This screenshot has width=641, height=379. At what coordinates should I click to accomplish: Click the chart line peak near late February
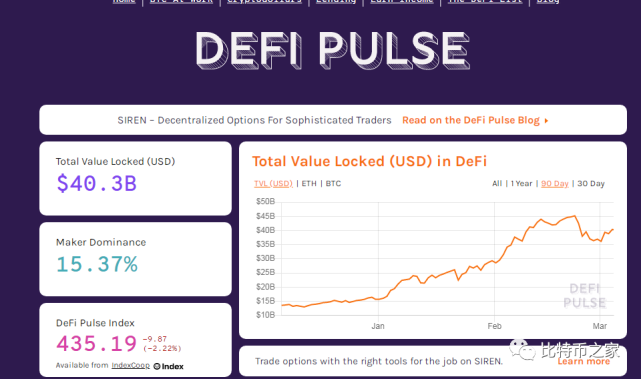[575, 216]
